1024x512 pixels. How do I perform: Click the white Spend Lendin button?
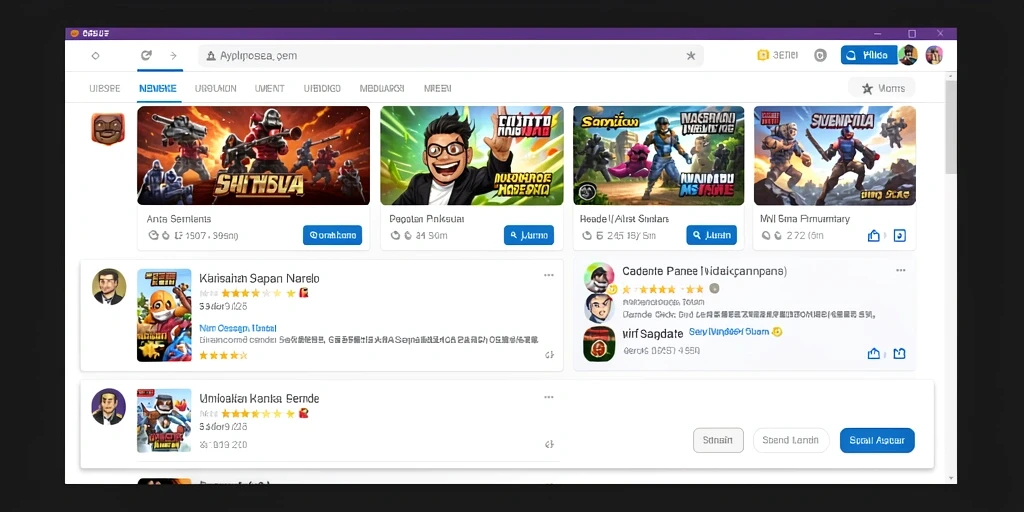coord(791,440)
